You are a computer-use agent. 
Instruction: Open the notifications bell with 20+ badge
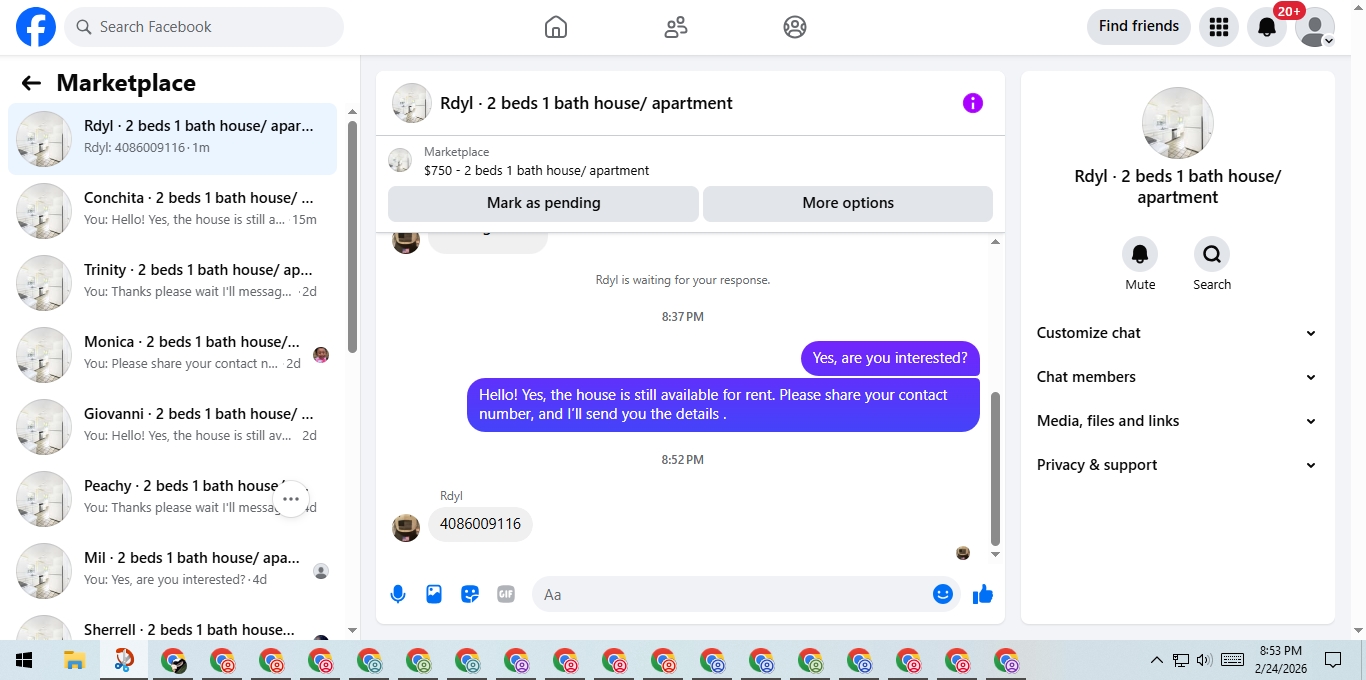tap(1267, 27)
